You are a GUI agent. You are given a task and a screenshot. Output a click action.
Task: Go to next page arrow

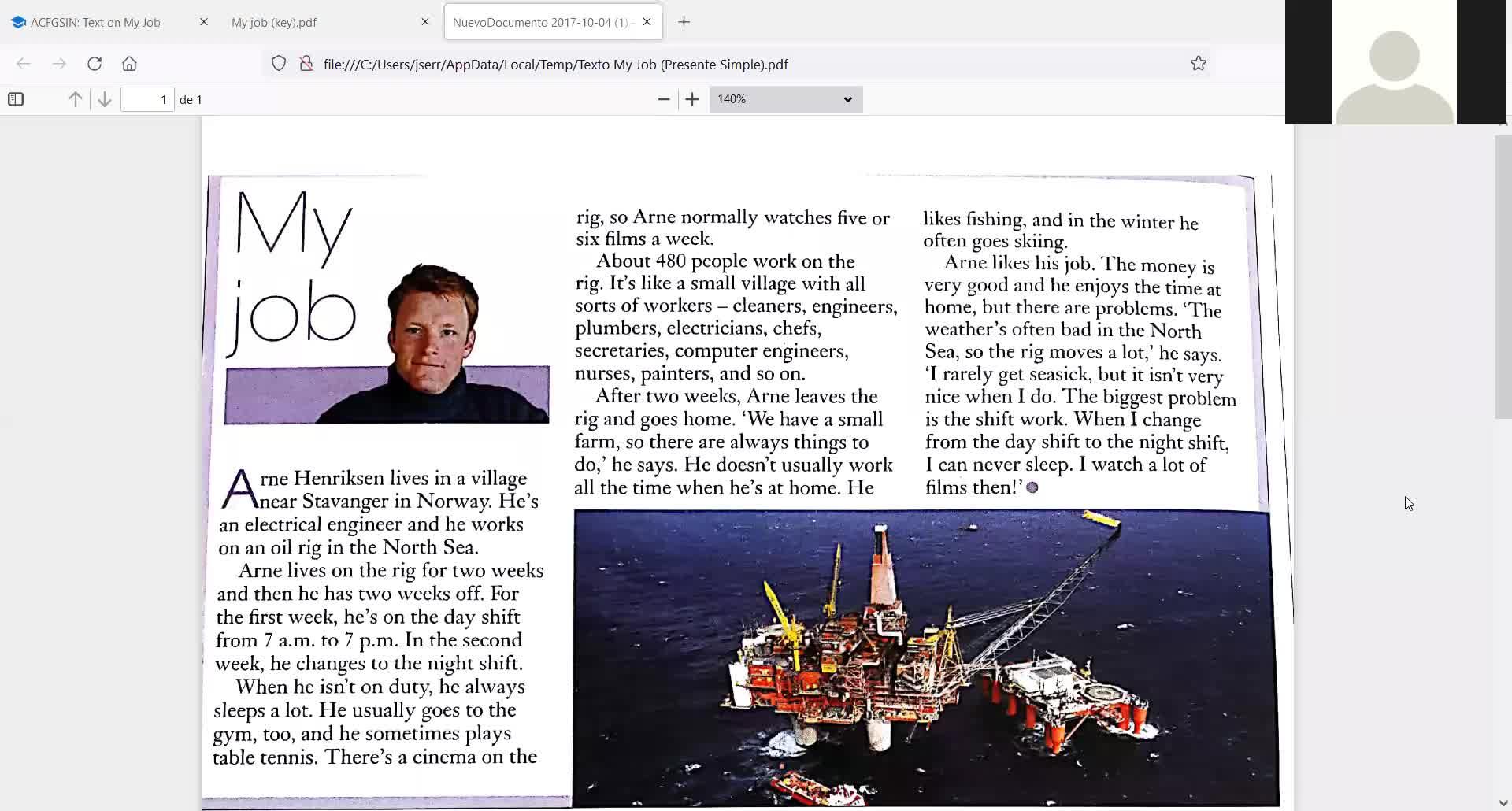105,99
